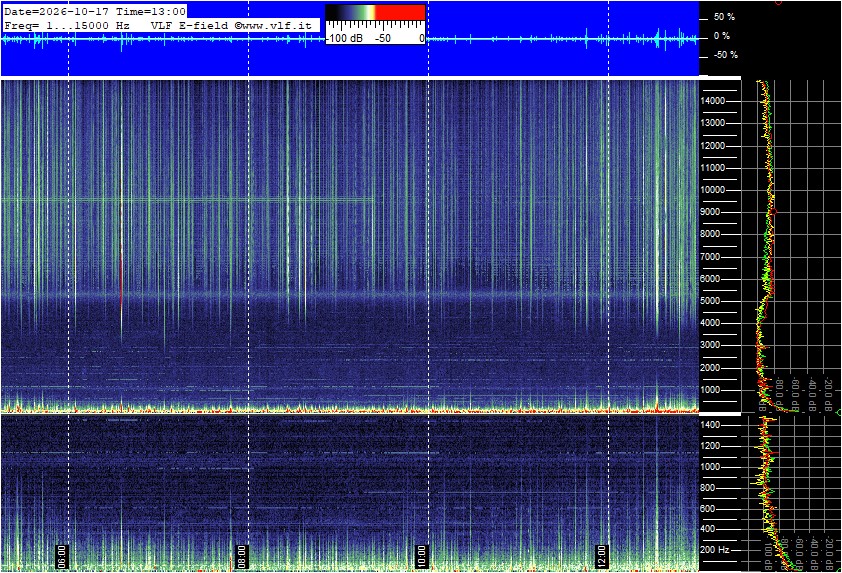Click the 4000 frequency axis label
The height and width of the screenshot is (573, 842).
710,323
